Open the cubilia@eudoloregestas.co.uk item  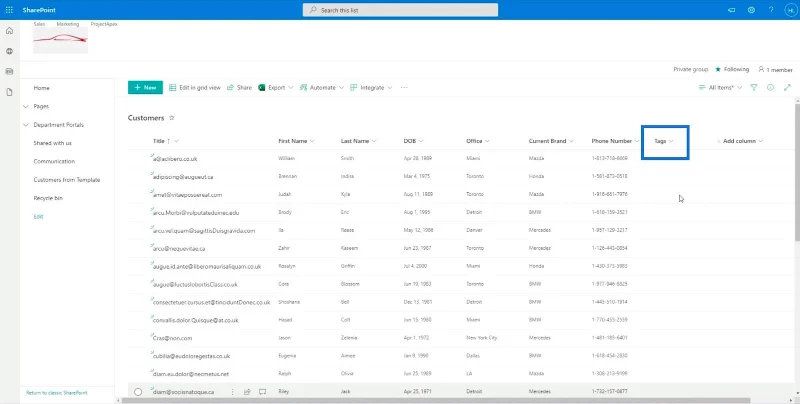tap(191, 356)
